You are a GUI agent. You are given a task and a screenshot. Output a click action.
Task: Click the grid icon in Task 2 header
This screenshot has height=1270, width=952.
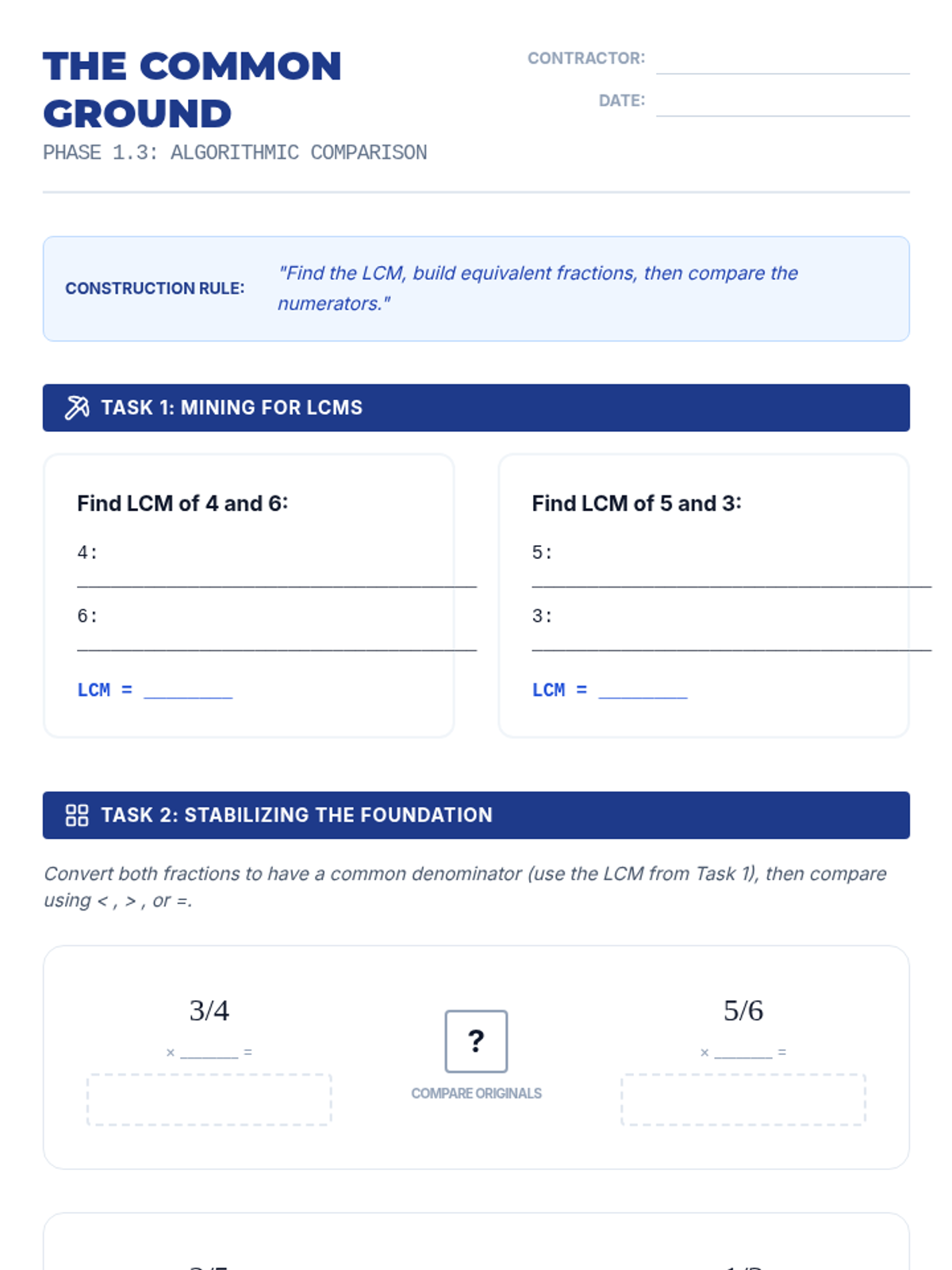[x=77, y=815]
